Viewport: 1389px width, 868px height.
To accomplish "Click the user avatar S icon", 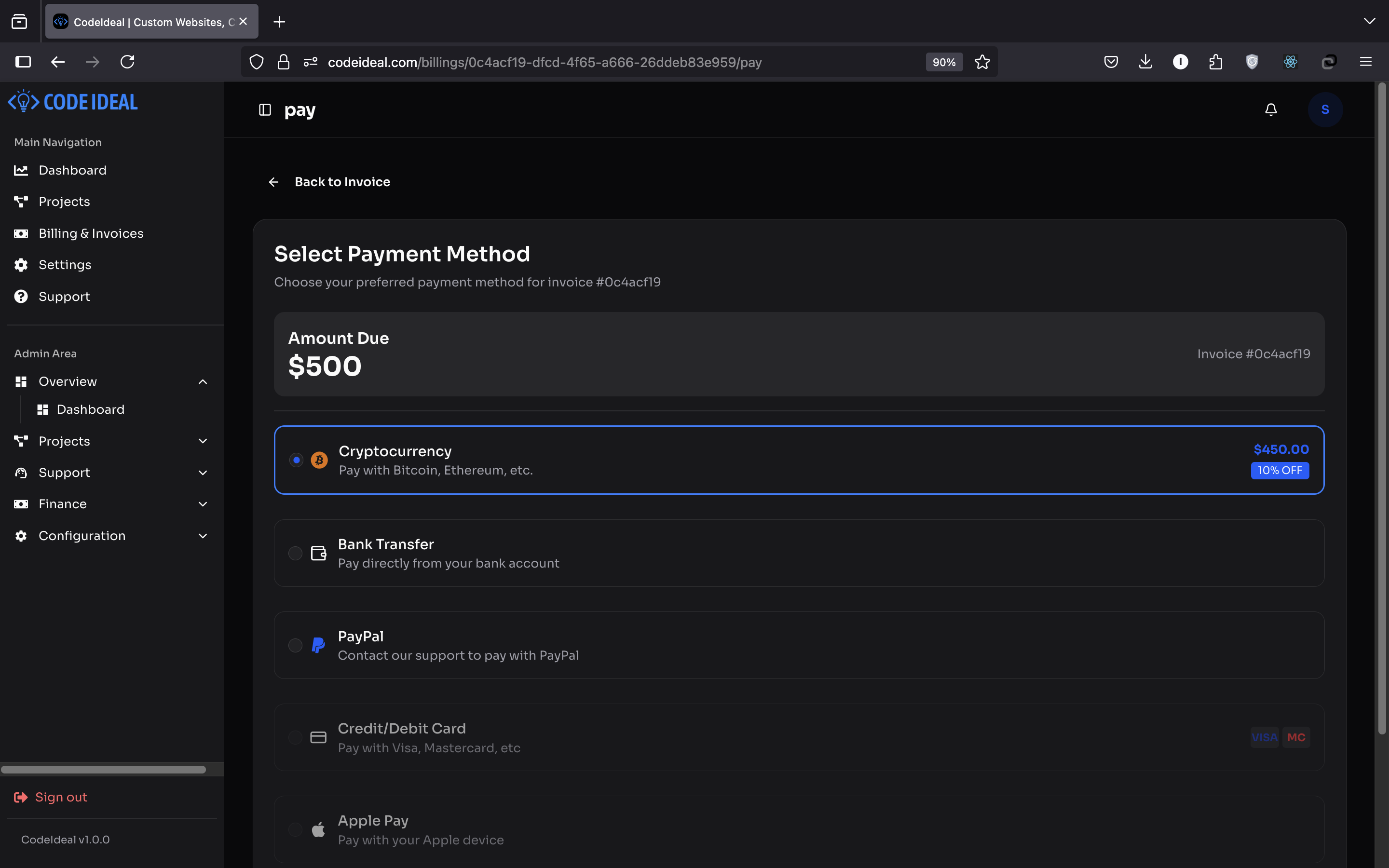I will pos(1325,109).
